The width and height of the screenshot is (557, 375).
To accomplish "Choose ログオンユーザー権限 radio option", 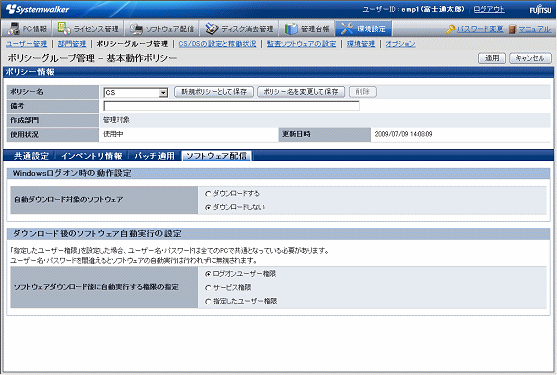I will coord(208,274).
